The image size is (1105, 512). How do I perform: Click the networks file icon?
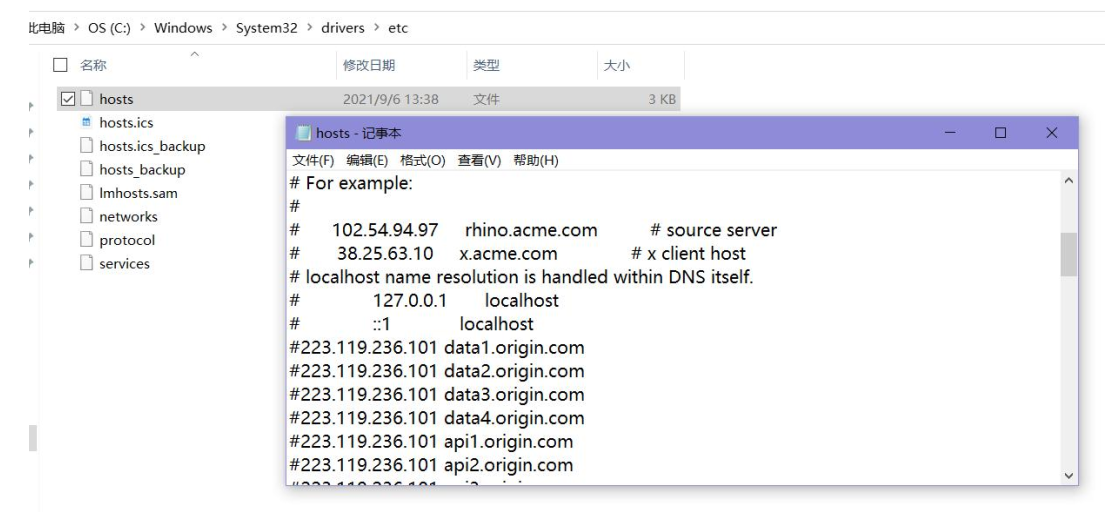pyautogui.click(x=87, y=216)
